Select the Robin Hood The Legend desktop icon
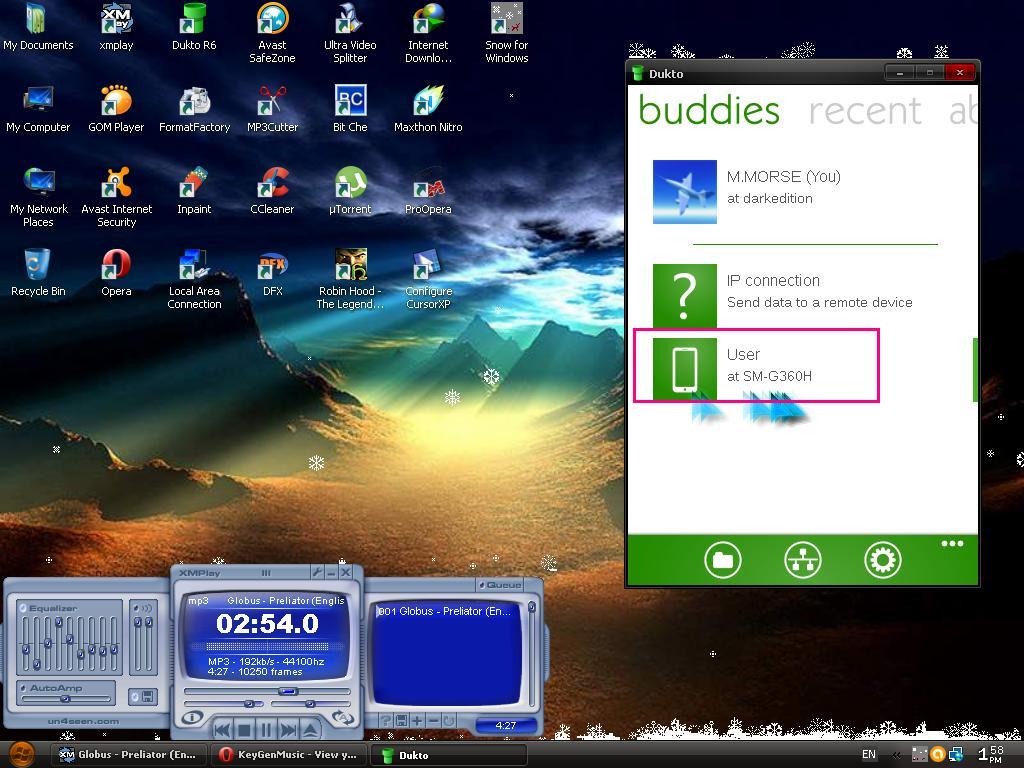 pyautogui.click(x=350, y=279)
